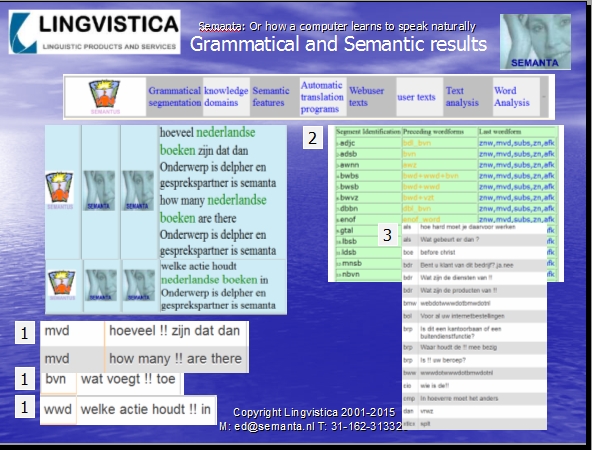Open the Grammatical segmentation link
Viewport: 592px width, 450px height.
[174, 97]
